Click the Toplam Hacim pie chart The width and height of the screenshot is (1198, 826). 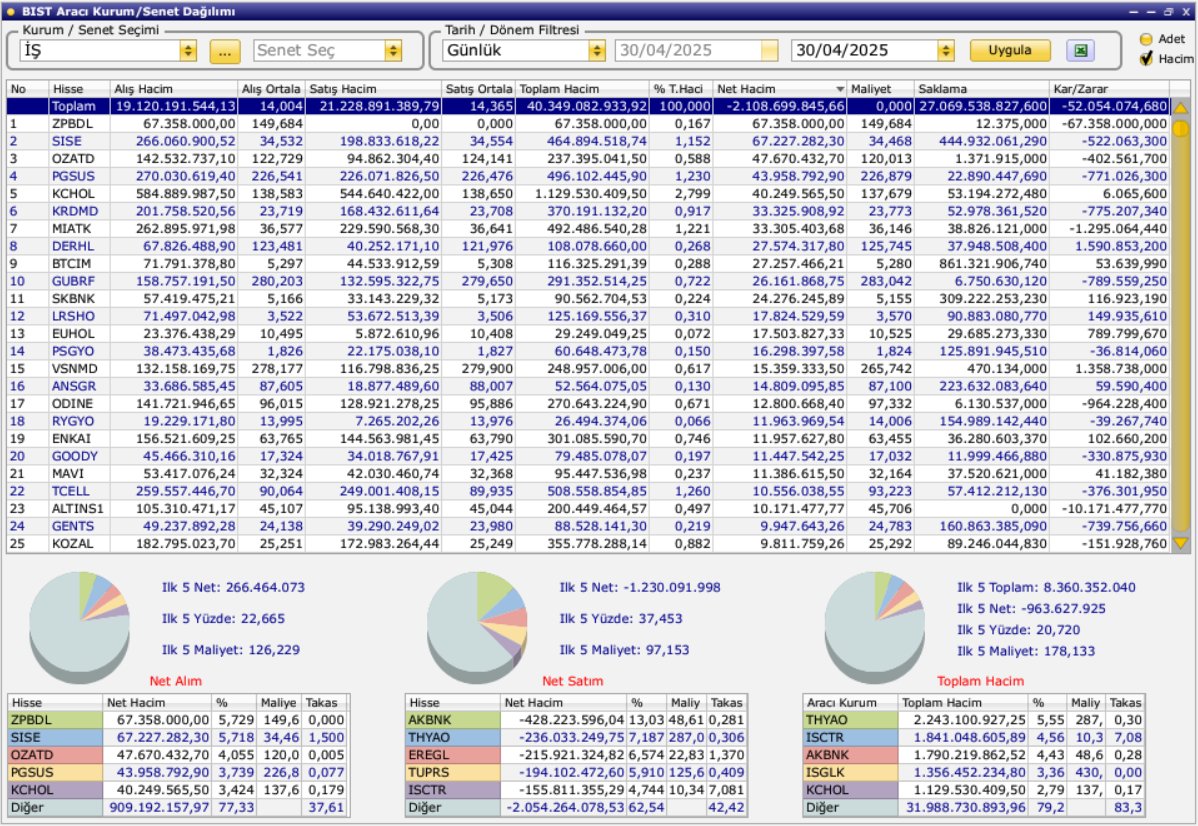[875, 627]
